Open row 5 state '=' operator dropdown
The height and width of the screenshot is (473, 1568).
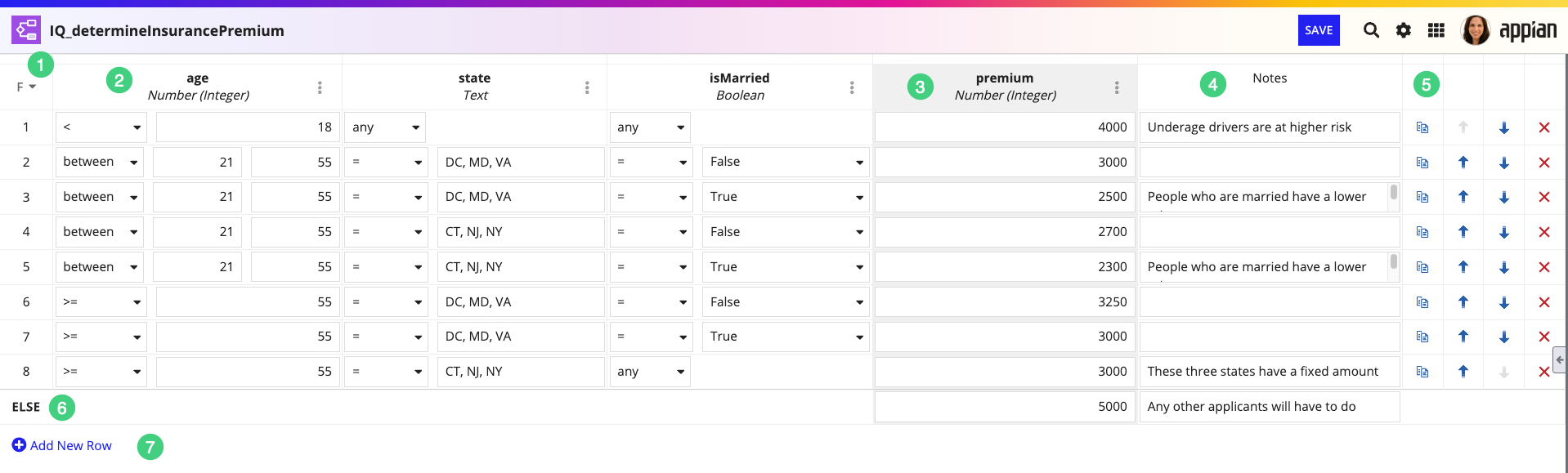pyautogui.click(x=386, y=267)
